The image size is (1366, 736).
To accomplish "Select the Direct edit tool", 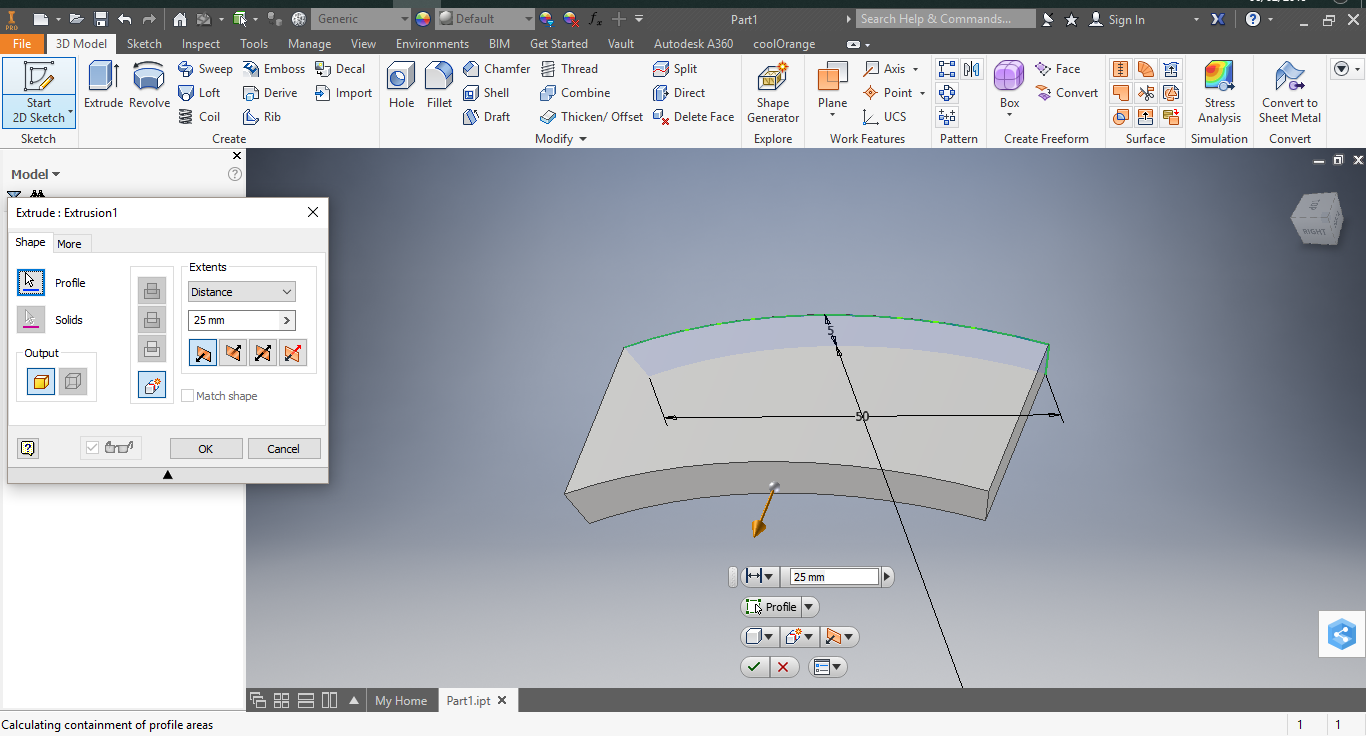I will pyautogui.click(x=679, y=93).
